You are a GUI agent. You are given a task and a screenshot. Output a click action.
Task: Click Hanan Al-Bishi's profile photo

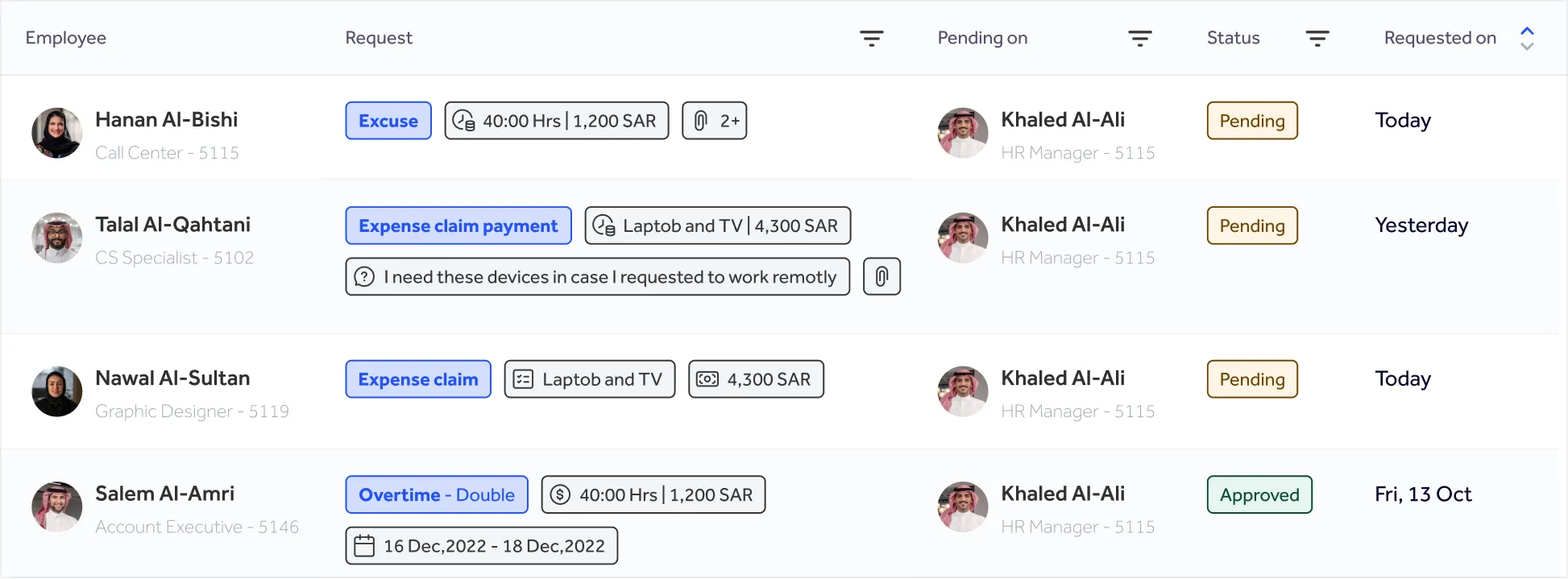[x=56, y=133]
